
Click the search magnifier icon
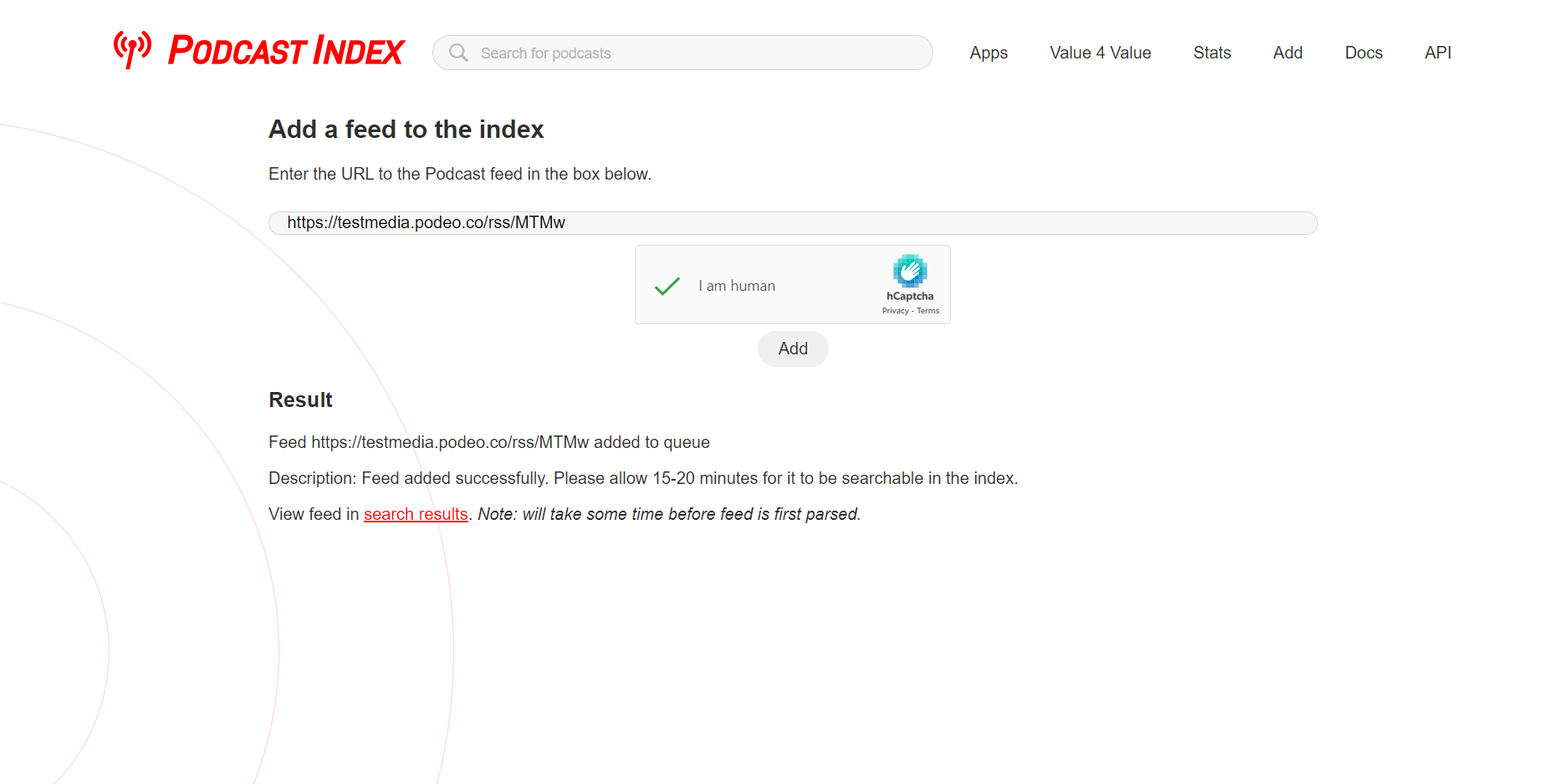pos(458,53)
